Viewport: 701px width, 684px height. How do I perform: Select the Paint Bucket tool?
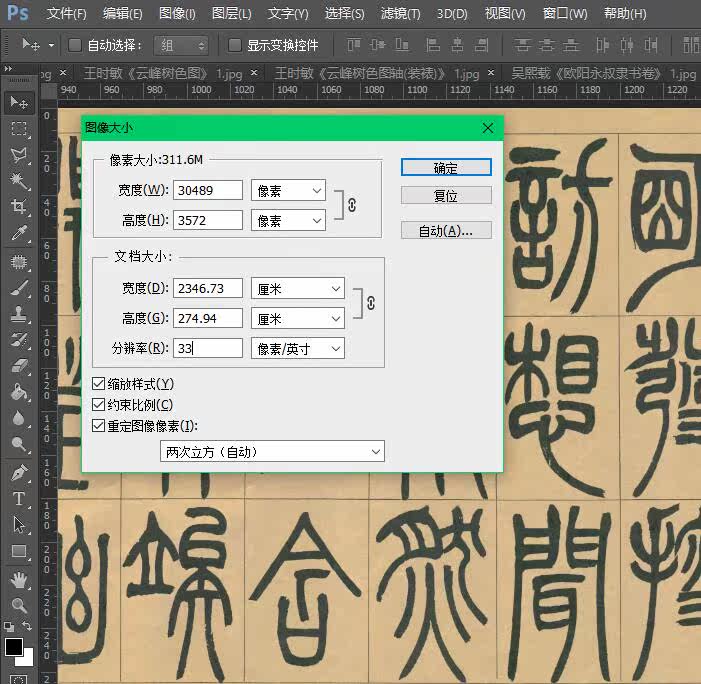coord(19,392)
